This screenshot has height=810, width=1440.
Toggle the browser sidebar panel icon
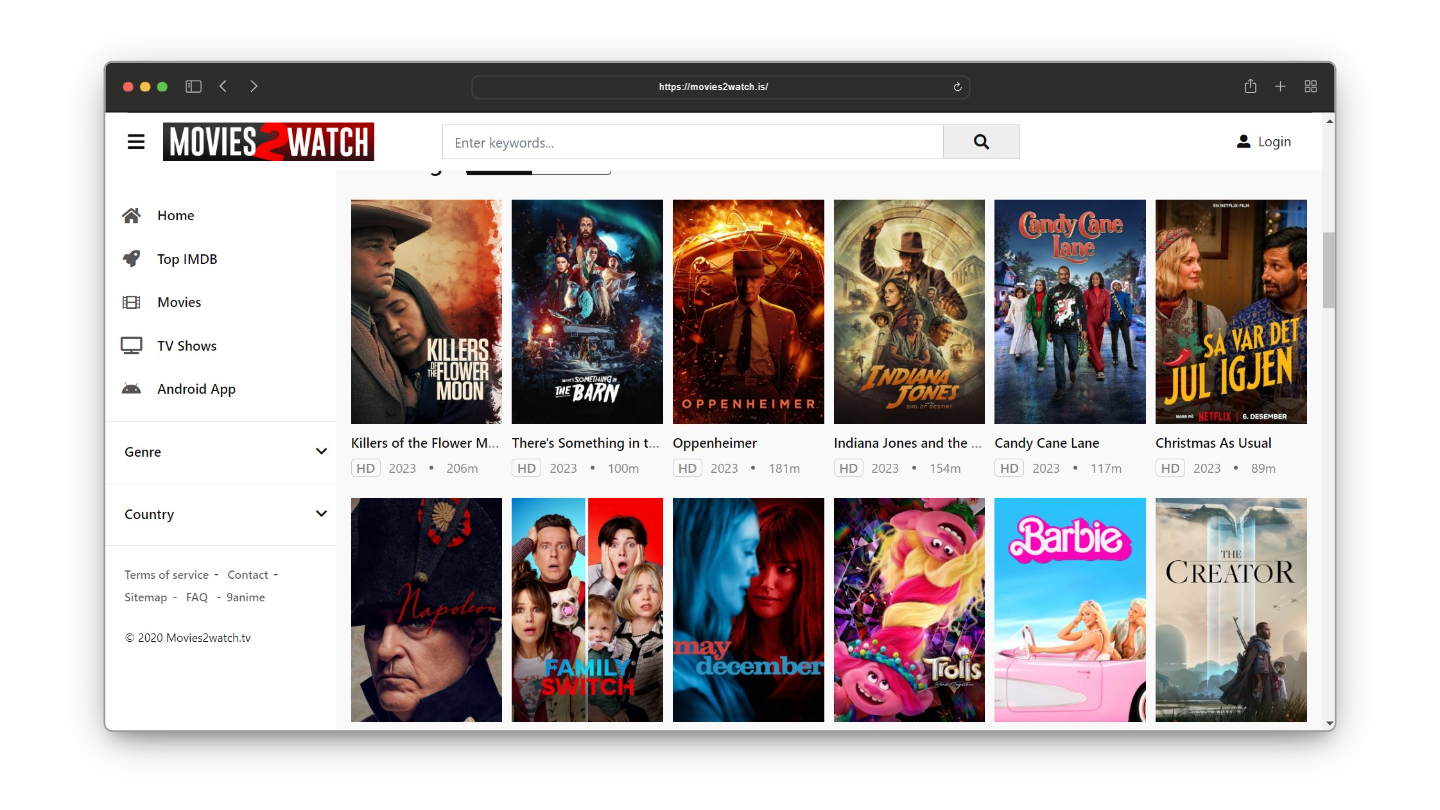[194, 87]
